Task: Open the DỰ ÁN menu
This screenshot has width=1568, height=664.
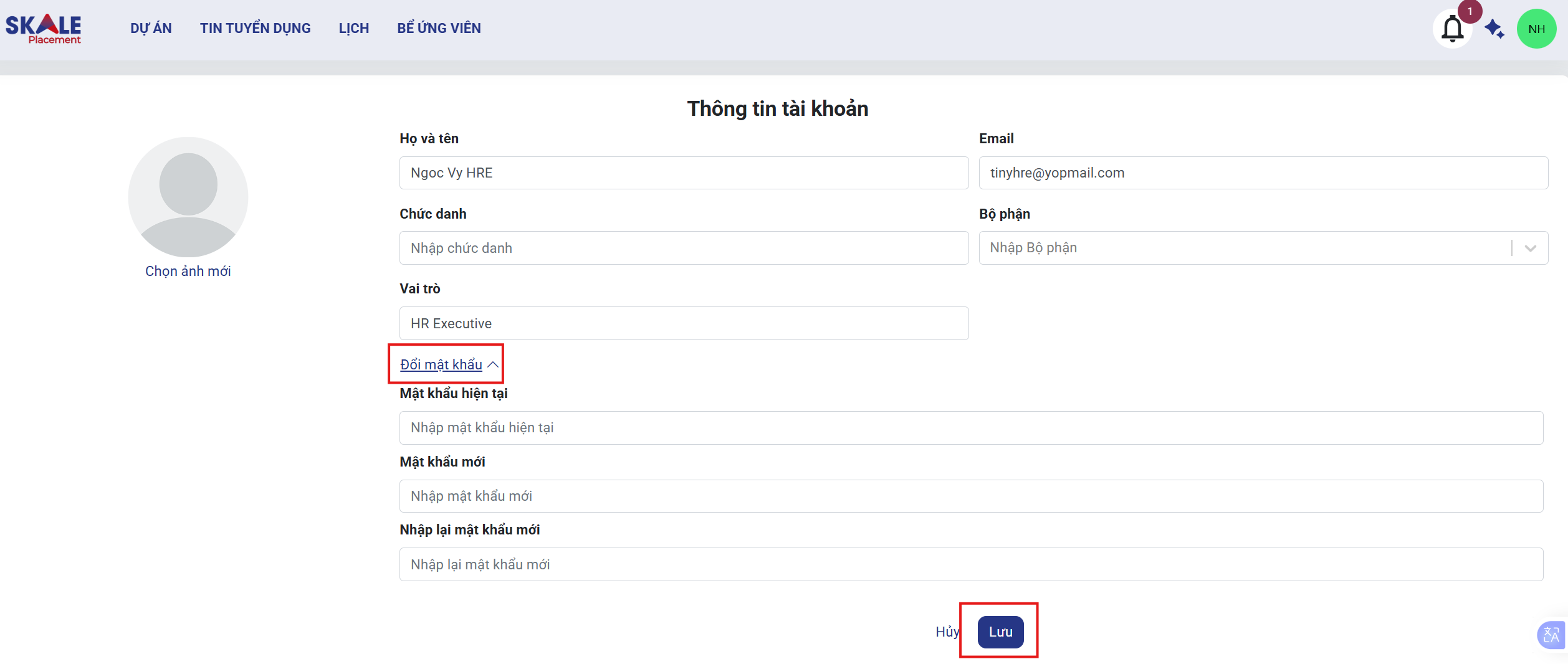Action: point(151,29)
